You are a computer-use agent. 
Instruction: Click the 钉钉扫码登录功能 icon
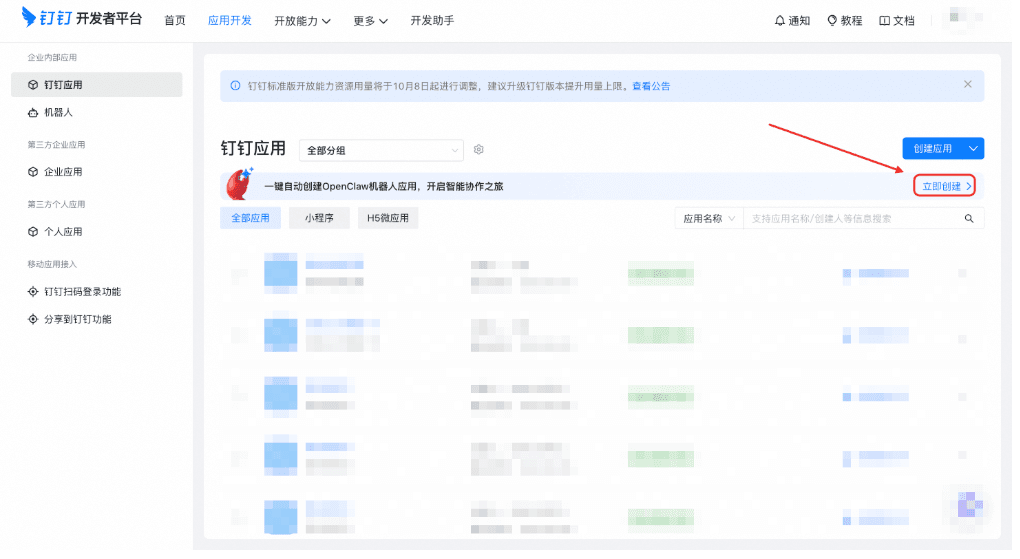(33, 293)
